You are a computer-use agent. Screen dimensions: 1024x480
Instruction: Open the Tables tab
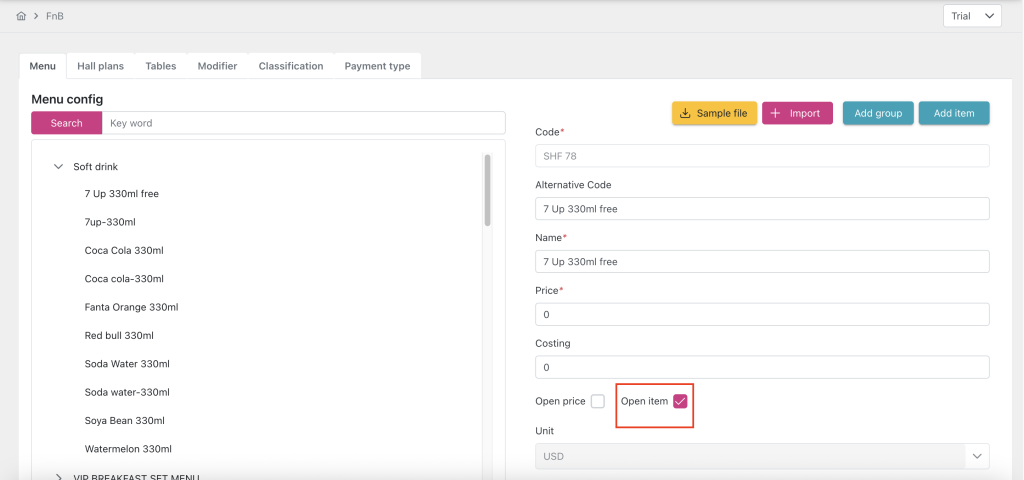(160, 66)
